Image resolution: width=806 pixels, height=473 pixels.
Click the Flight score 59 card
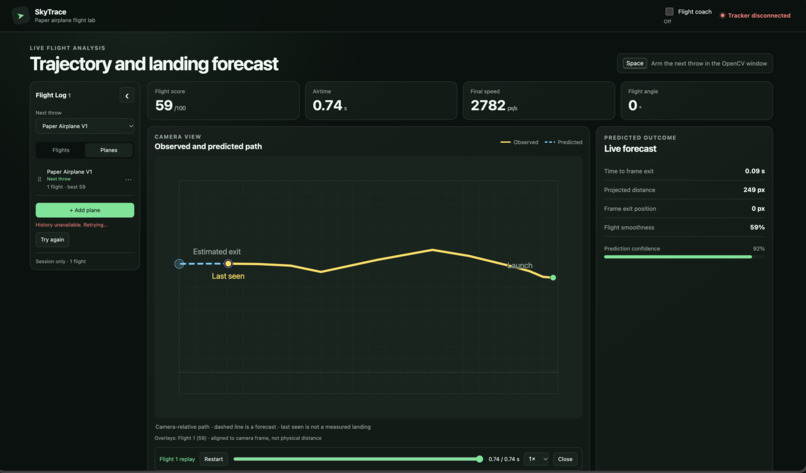click(223, 101)
